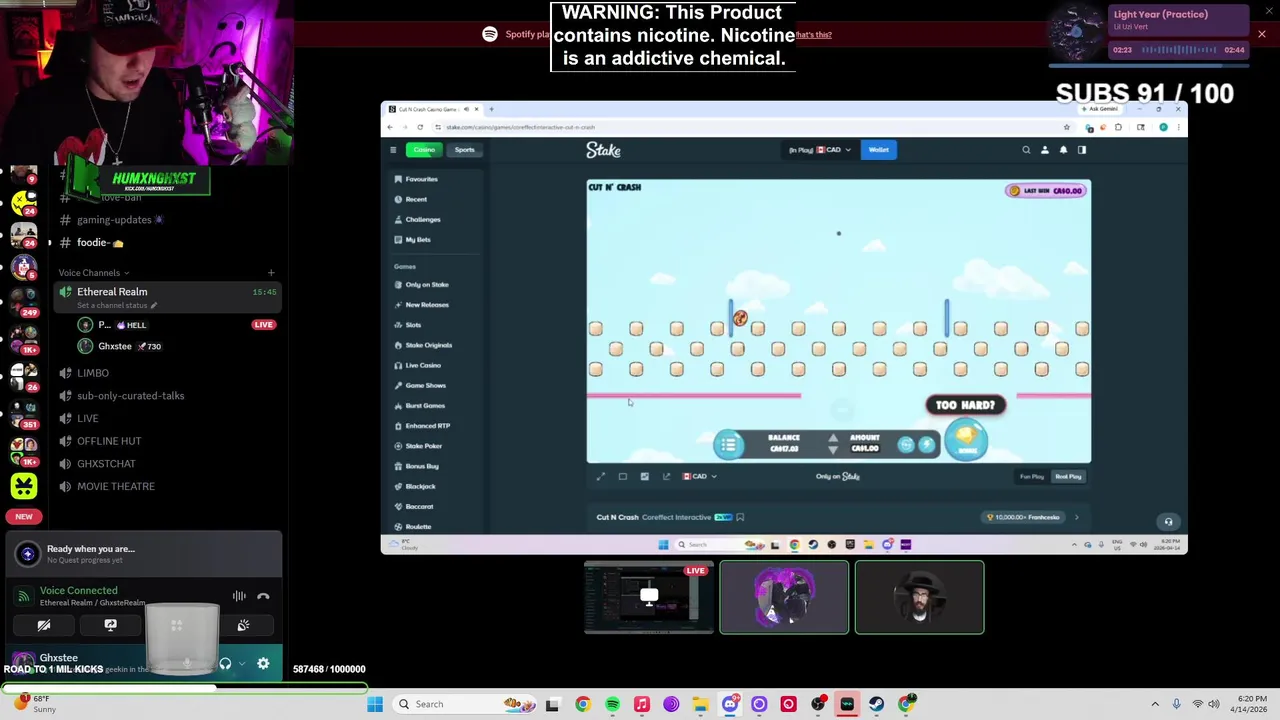Open the Stake live support headset button
Screen dimensions: 1280x720
pos(1168,521)
